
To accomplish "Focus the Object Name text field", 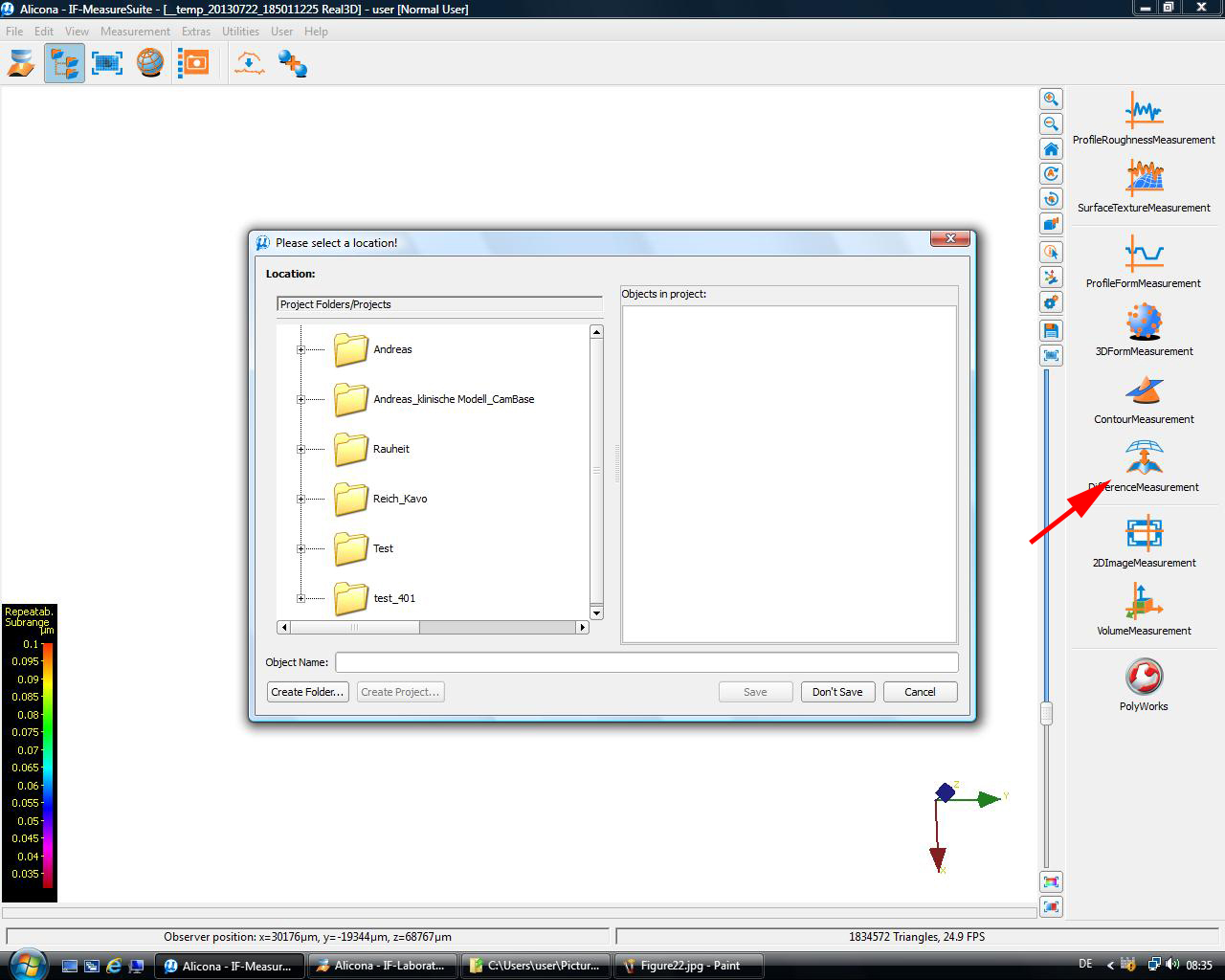I will tap(646, 662).
